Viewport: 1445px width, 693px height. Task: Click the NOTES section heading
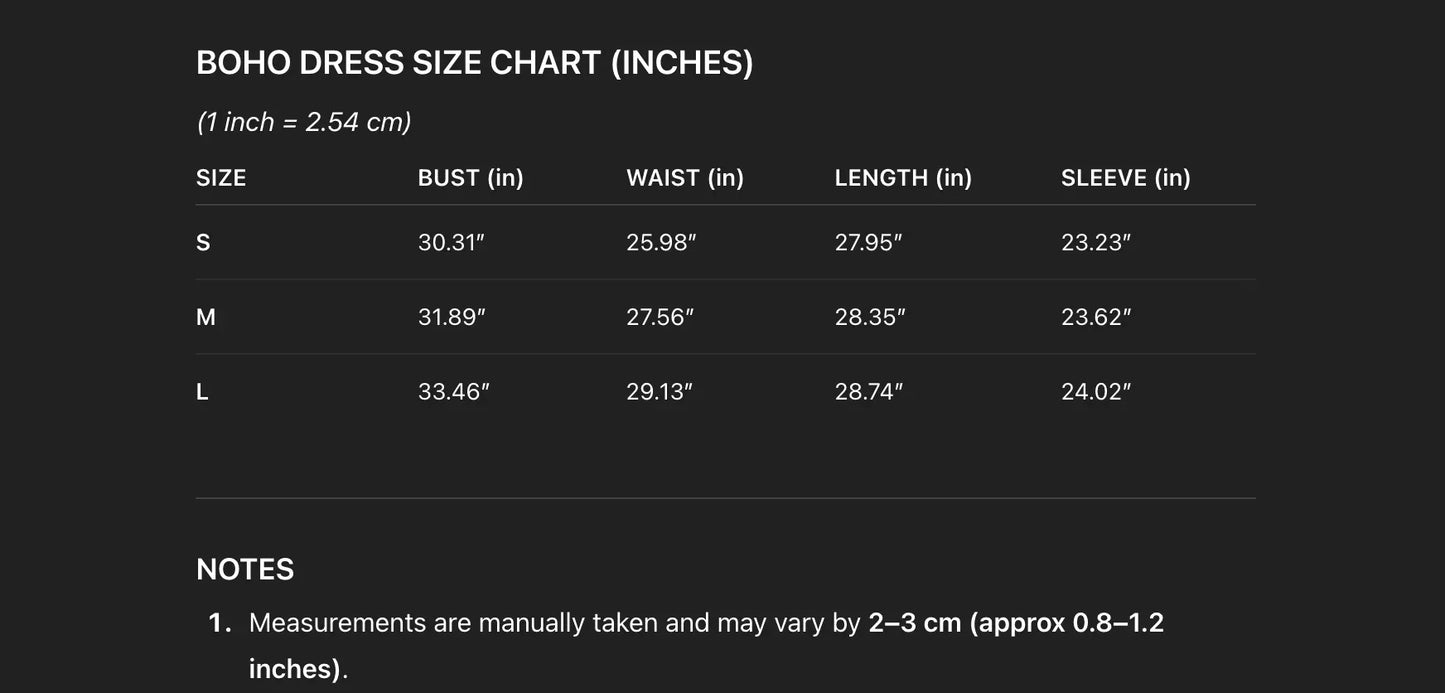click(x=245, y=569)
